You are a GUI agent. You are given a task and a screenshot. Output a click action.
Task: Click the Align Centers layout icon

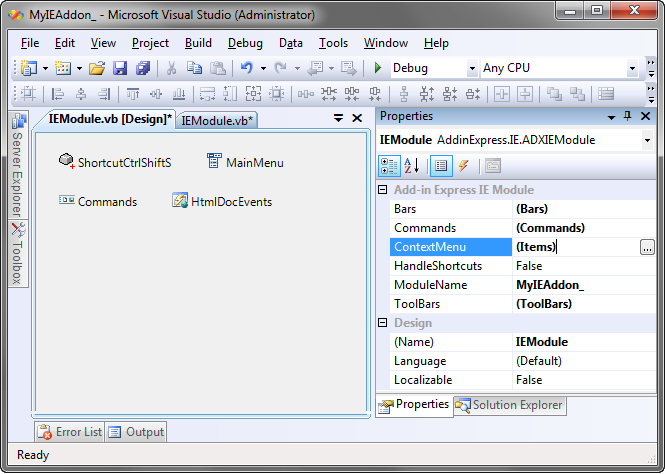81,94
